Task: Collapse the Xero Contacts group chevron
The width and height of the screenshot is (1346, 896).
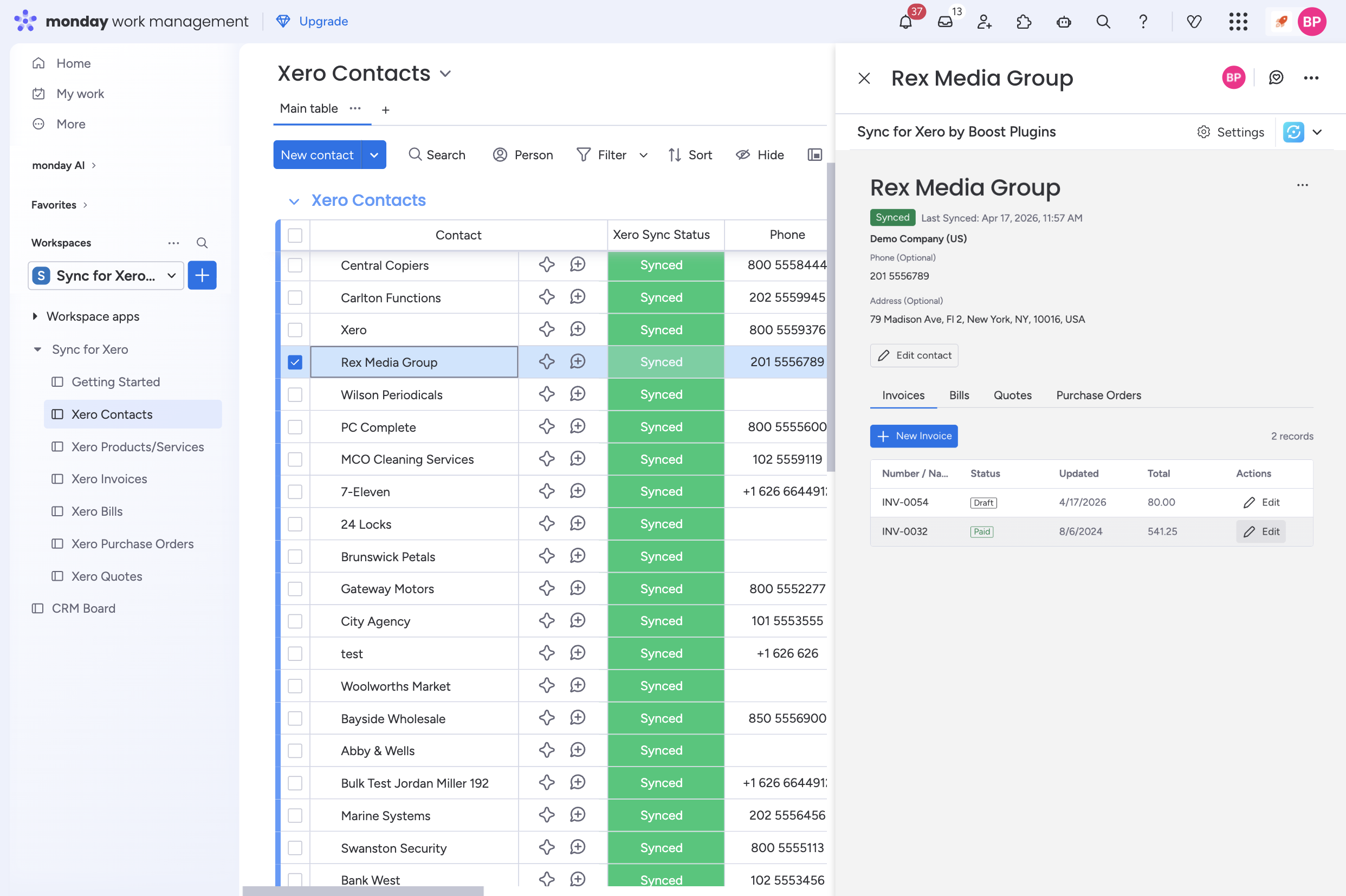Action: [x=294, y=201]
